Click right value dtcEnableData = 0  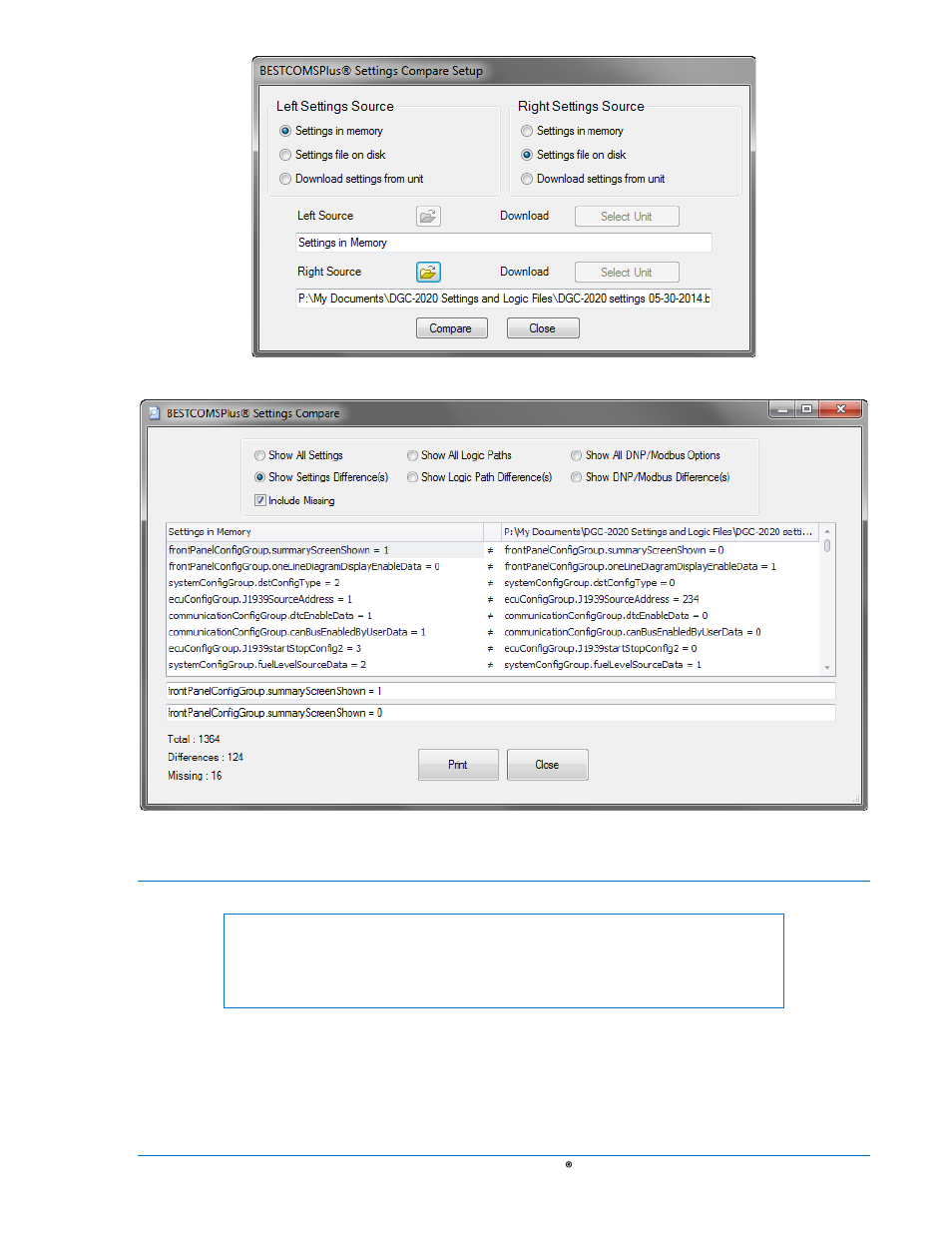click(606, 616)
